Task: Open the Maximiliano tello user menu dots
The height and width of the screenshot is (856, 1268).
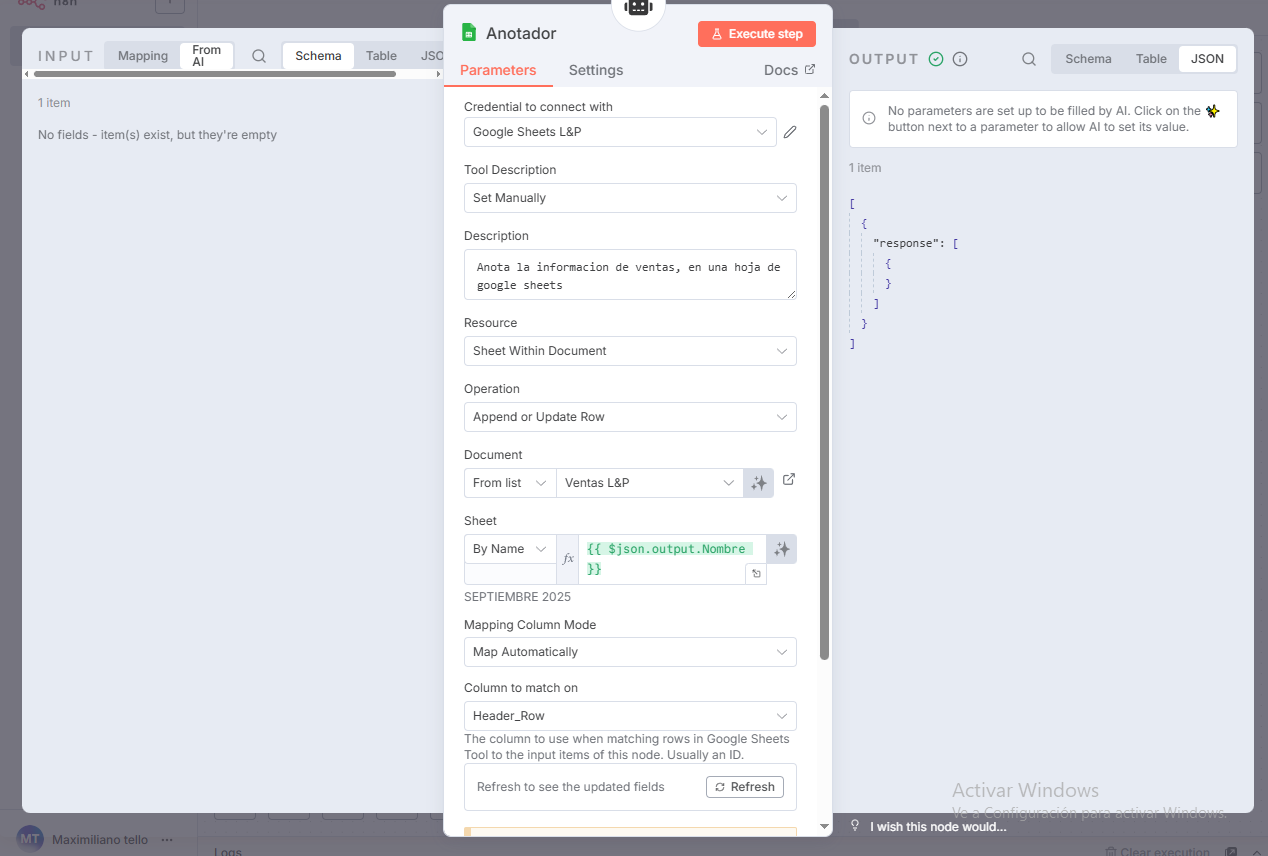Action: click(167, 840)
